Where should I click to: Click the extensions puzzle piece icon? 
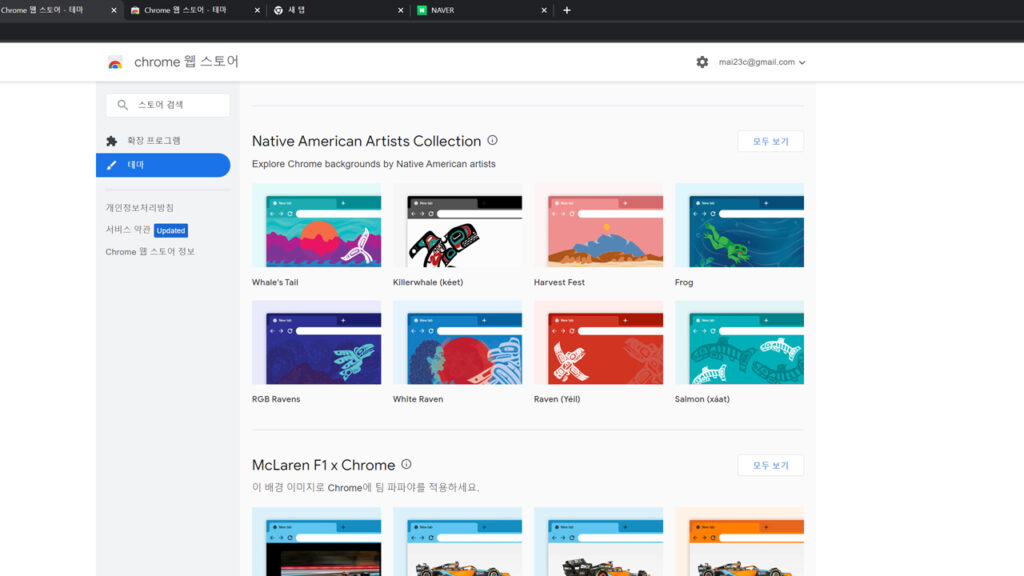pos(112,141)
